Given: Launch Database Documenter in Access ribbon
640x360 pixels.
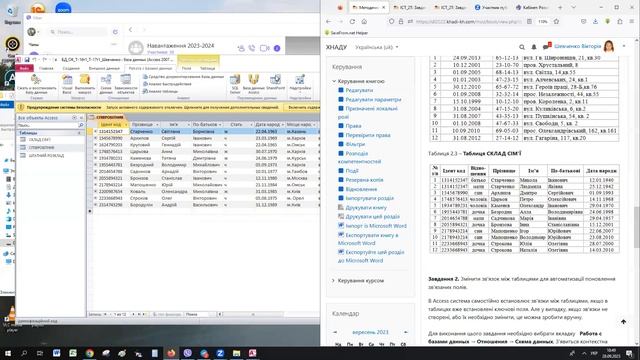Looking at the screenshot, I should [183, 77].
